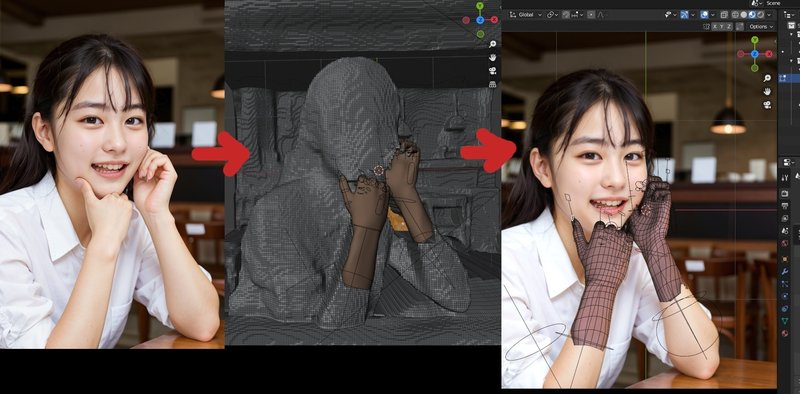Open the snapping options dropdown
The image size is (800, 394).
pos(578,14)
